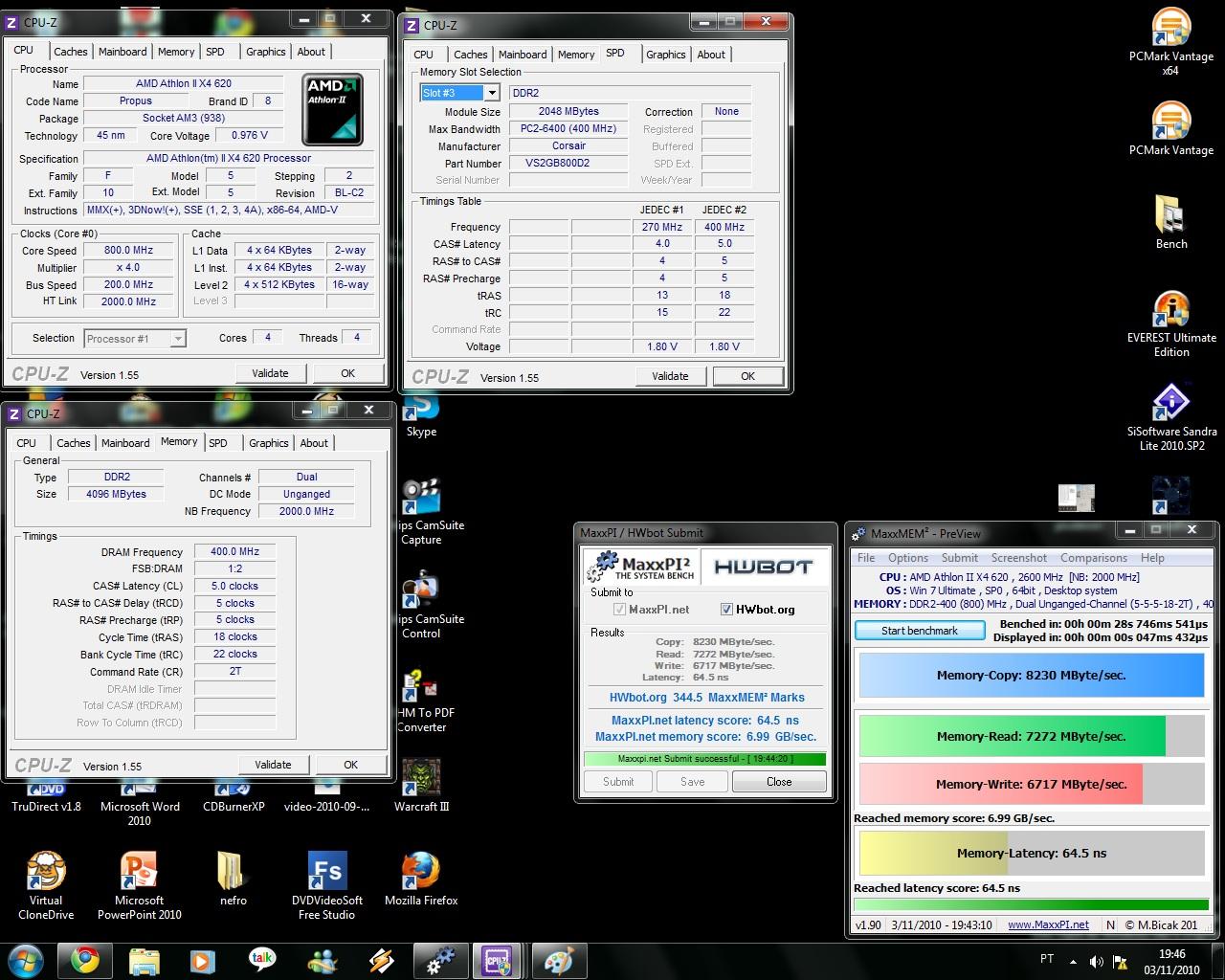Click Validate in the SPD window
The width and height of the screenshot is (1225, 980).
coord(670,376)
